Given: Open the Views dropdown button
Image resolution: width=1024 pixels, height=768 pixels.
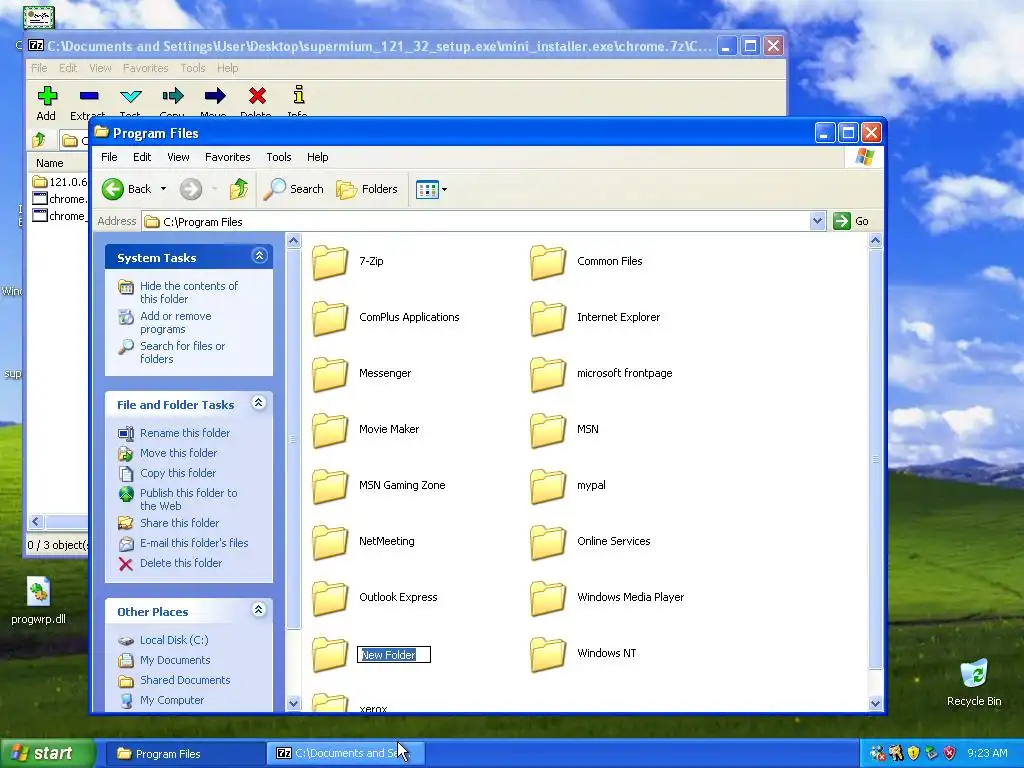Looking at the screenshot, I should click(431, 189).
